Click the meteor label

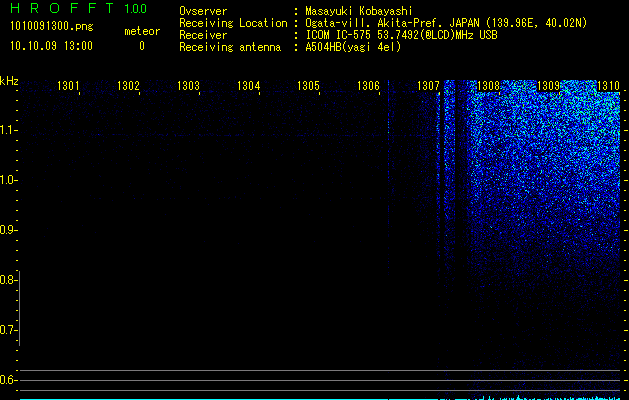click(x=142, y=31)
